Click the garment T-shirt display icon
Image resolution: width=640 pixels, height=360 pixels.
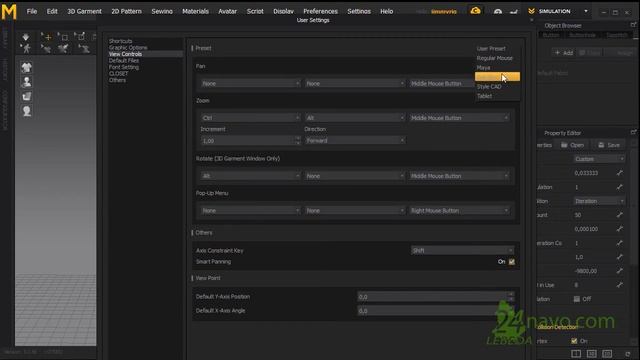[27, 67]
